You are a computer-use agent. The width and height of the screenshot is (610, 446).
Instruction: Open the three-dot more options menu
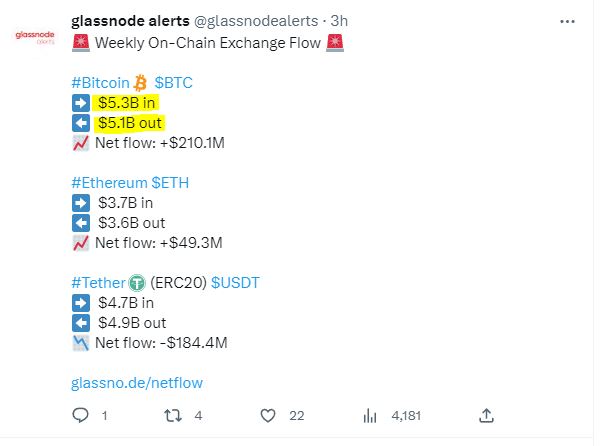(567, 21)
